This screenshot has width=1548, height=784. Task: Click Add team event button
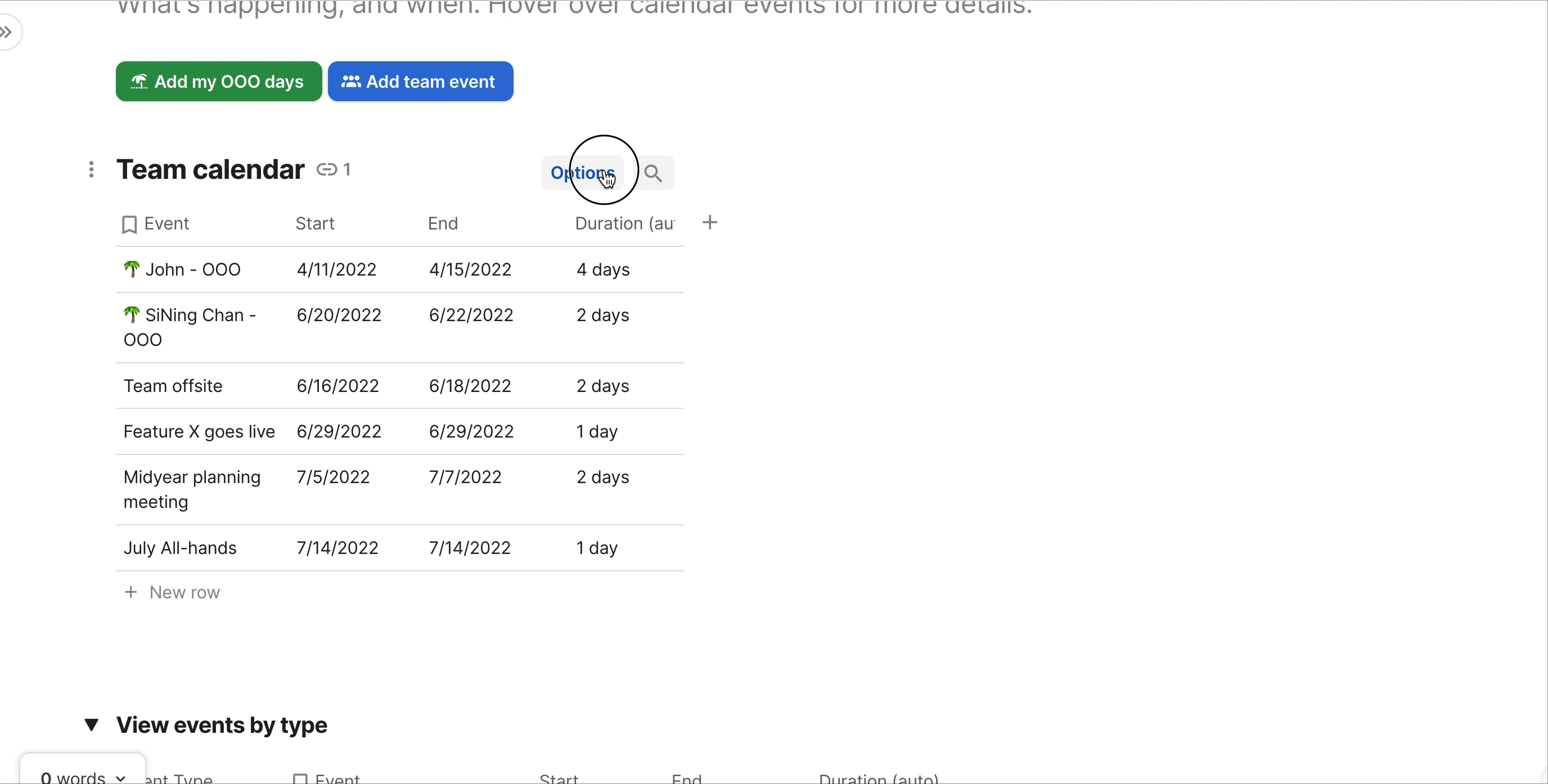[420, 81]
